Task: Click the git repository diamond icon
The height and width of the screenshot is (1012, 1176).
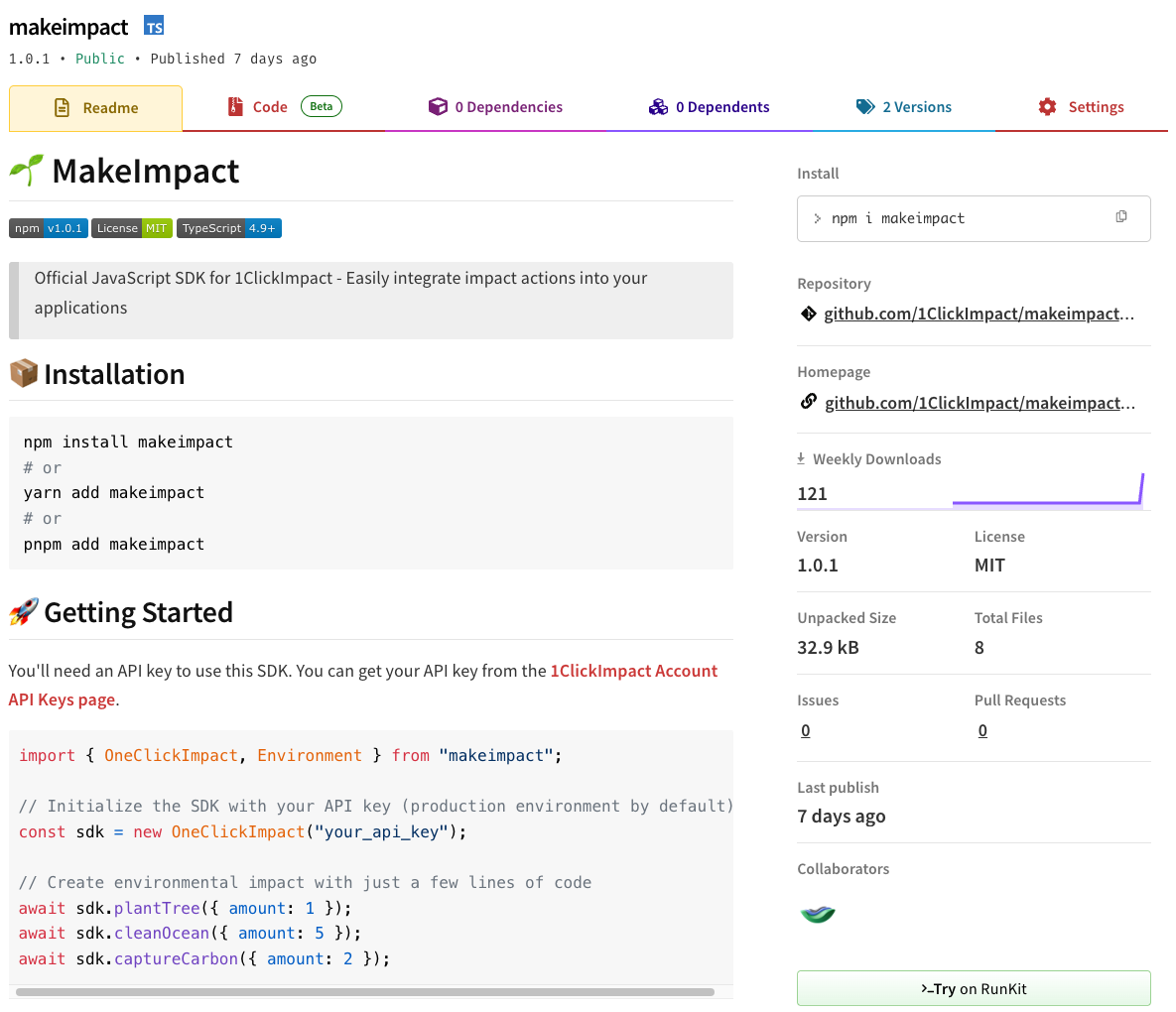Action: [x=809, y=314]
